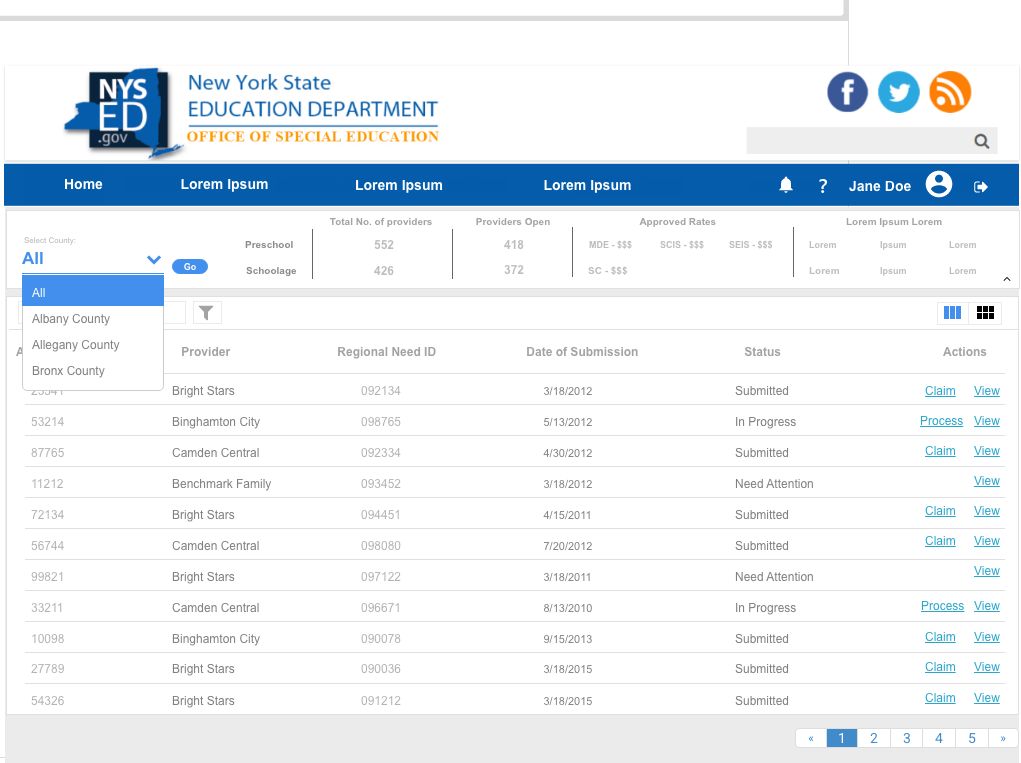1021x763 pixels.
Task: Click the logout icon in navbar
Action: coord(981,187)
